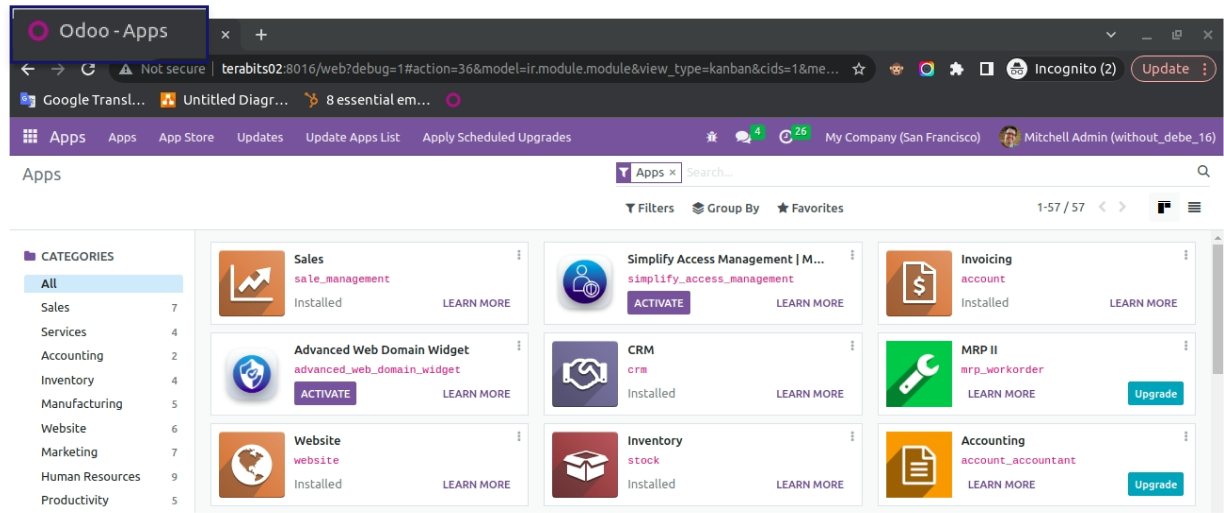Click Learn More on the CRM card
Viewport: 1224px width, 513px height.
[x=810, y=394]
